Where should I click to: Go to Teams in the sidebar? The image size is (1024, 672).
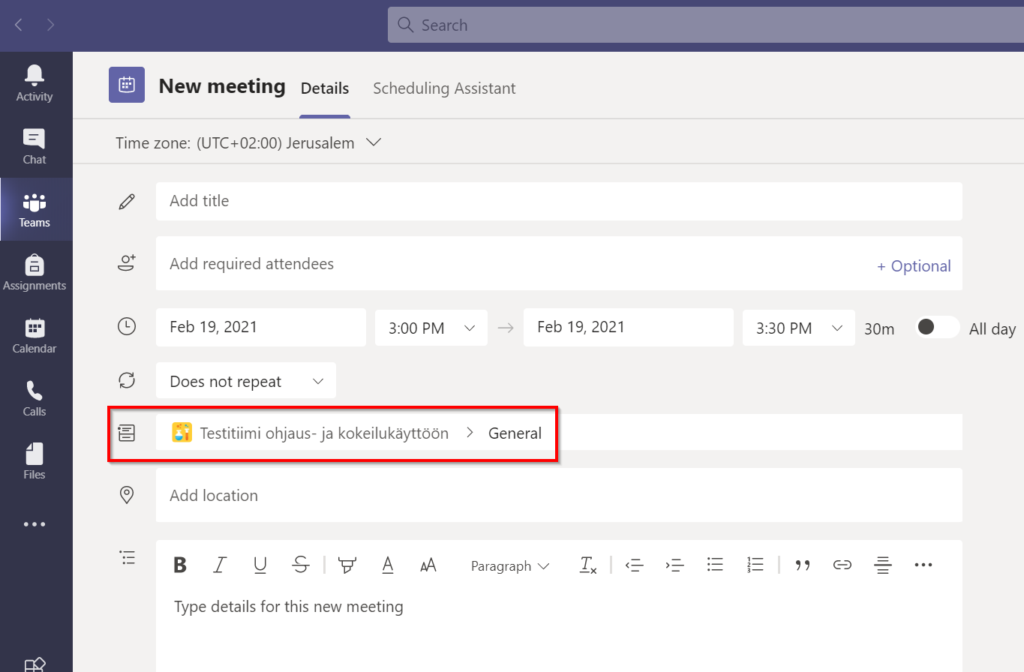34,210
